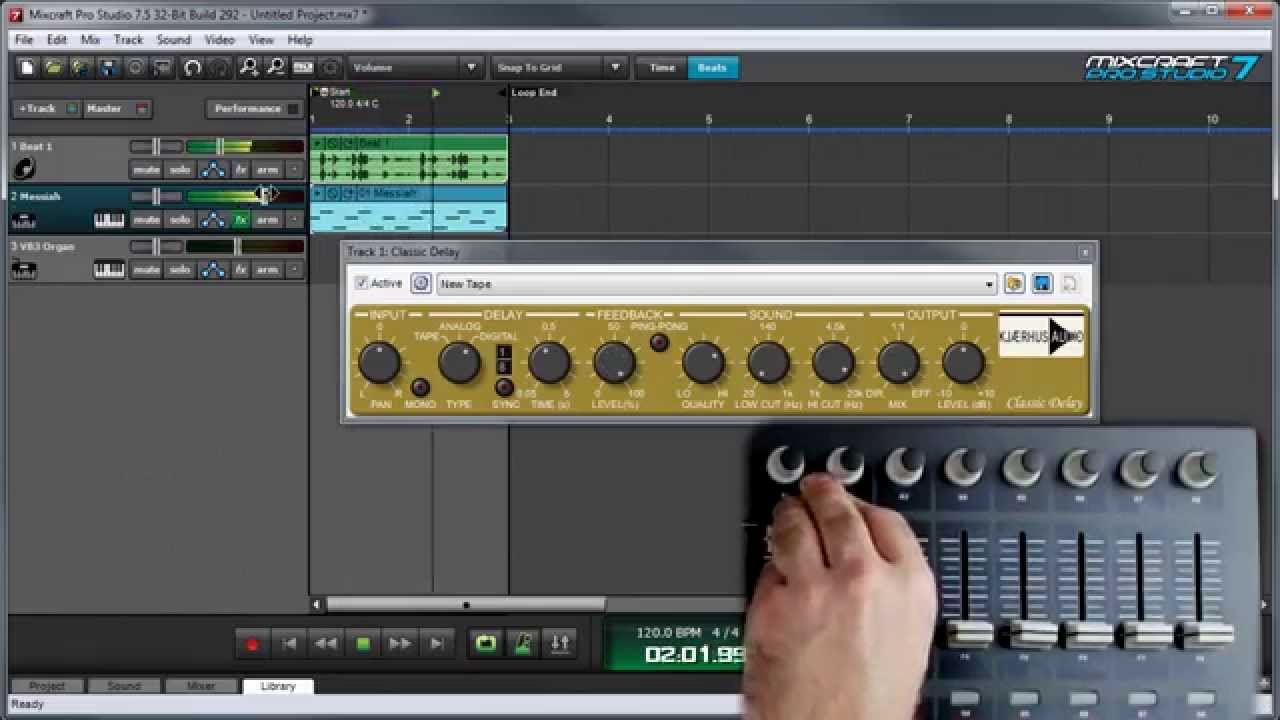Click Messiah piano keyboard instrument icon
This screenshot has width=1280, height=720.
109,220
